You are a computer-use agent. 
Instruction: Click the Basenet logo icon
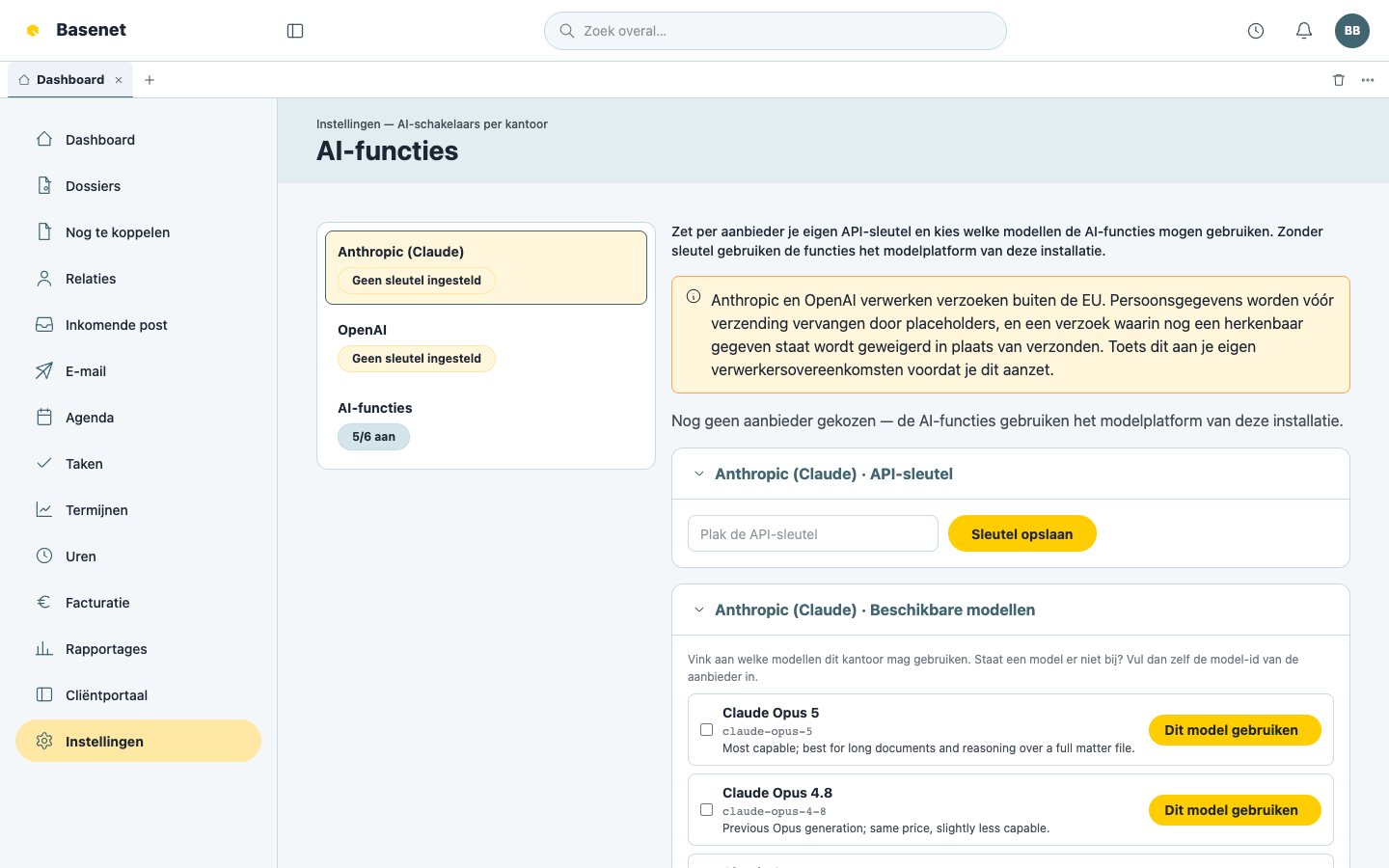coord(33,30)
